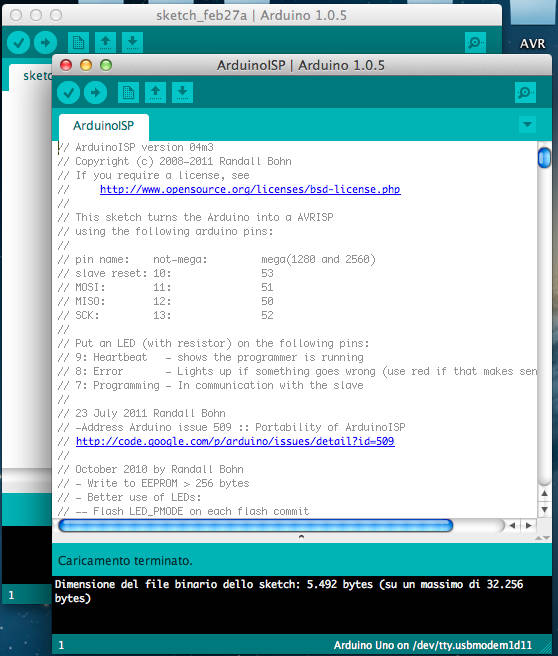Click the "Better use of LEDs:" comment line
Viewport: 558px width, 656px height.
(x=130, y=497)
